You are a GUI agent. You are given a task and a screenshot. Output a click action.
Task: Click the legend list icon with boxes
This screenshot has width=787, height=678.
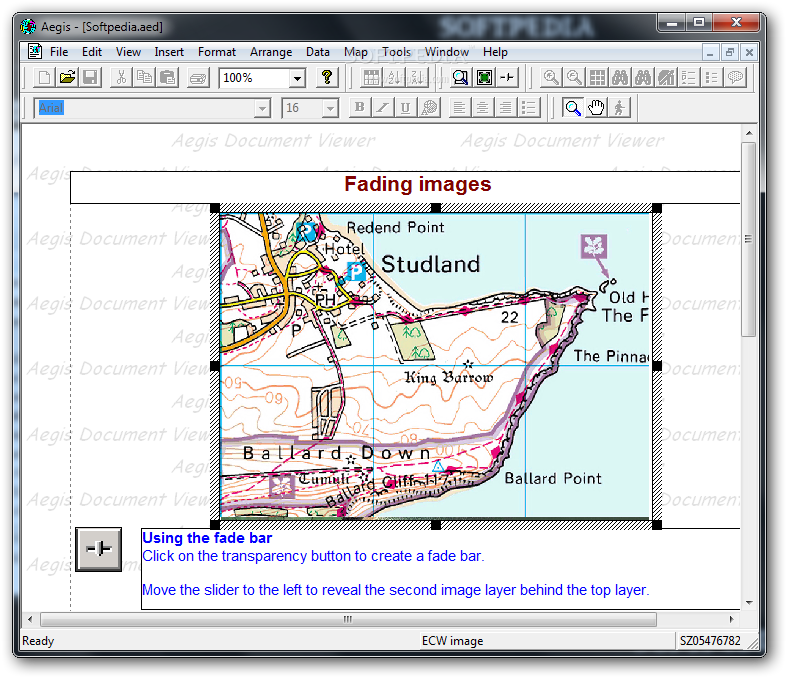pyautogui.click(x=689, y=78)
